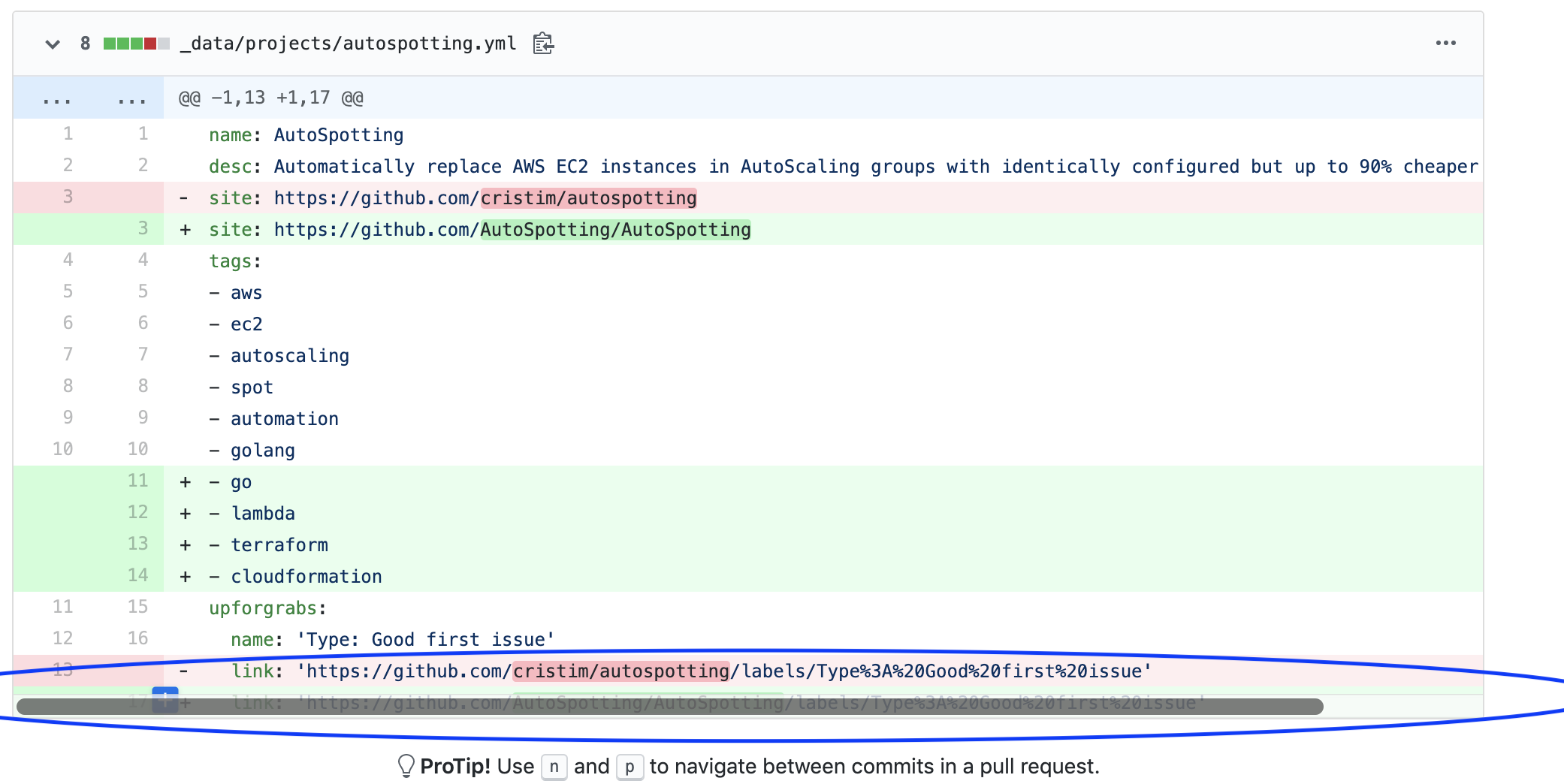Click deleted line number 3 in old column
The width and height of the screenshot is (1564, 784).
click(x=67, y=197)
